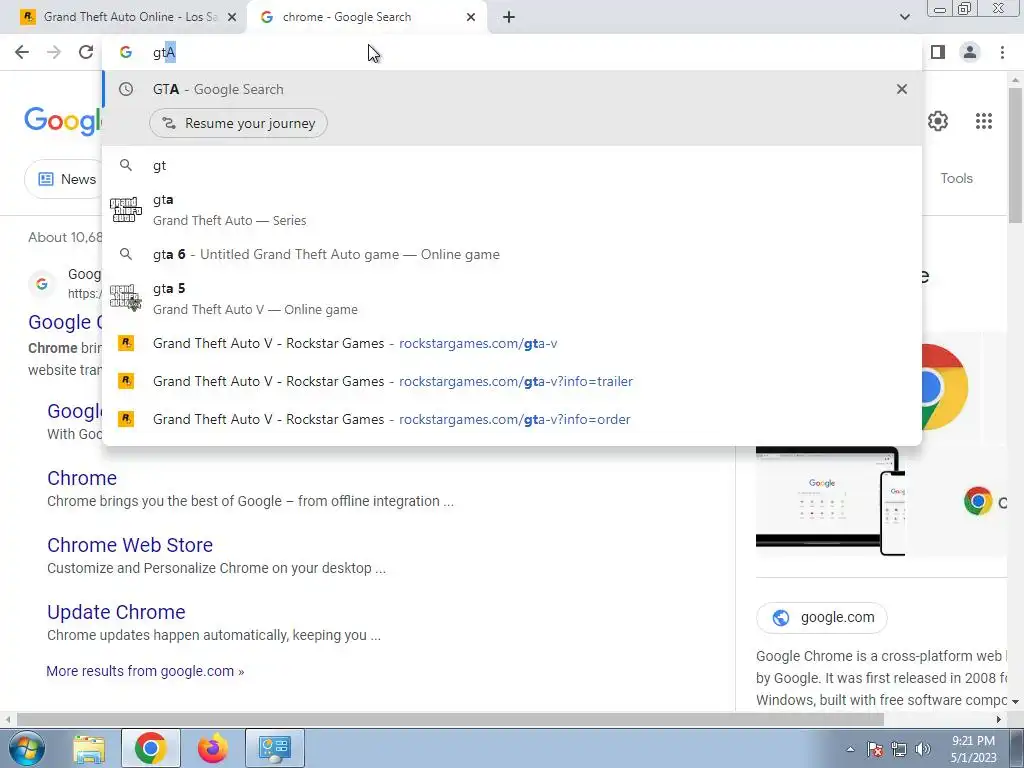Open the side panel icon
Image resolution: width=1024 pixels, height=768 pixels.
tap(938, 52)
